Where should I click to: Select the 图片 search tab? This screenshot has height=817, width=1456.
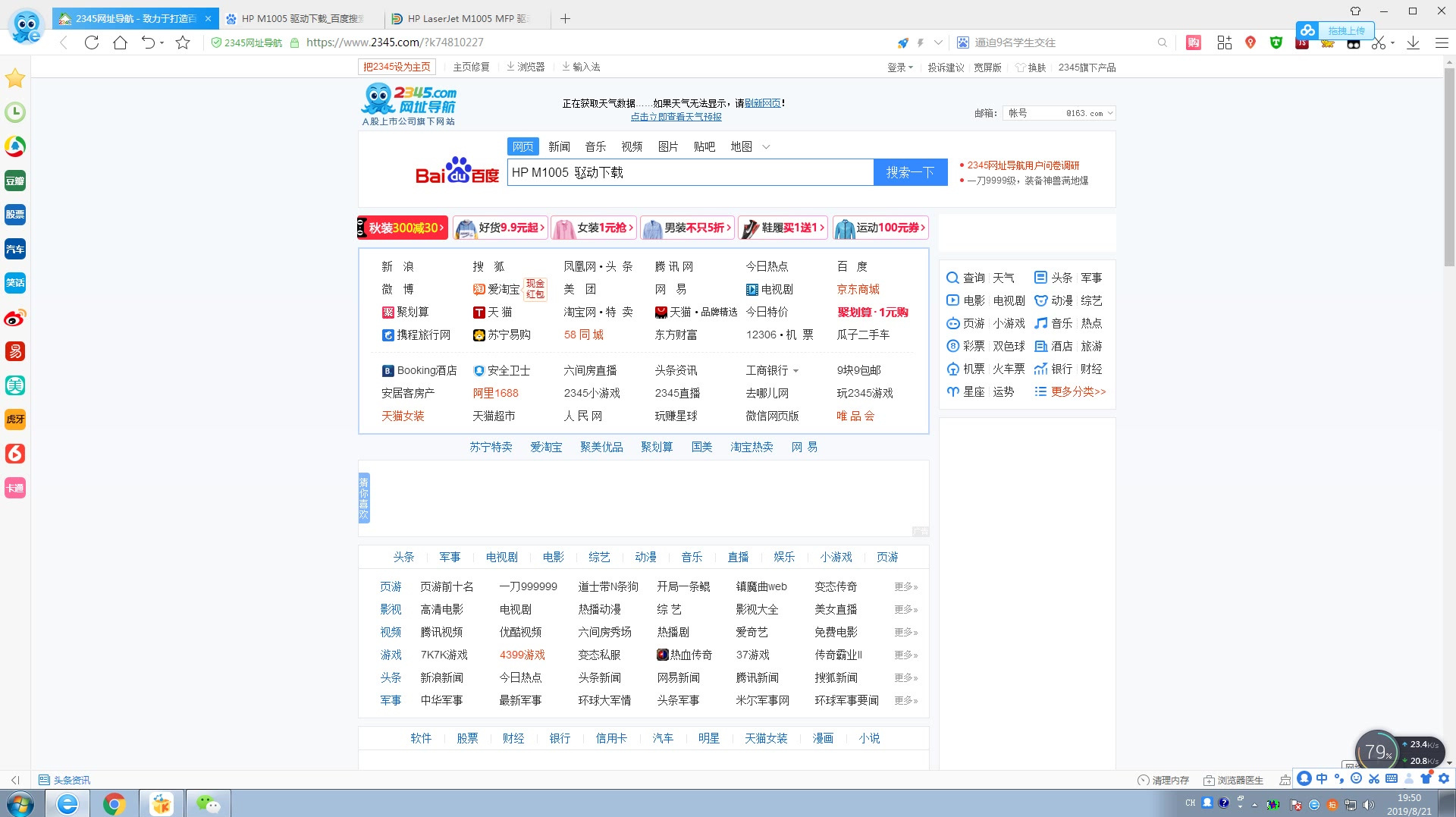point(668,146)
